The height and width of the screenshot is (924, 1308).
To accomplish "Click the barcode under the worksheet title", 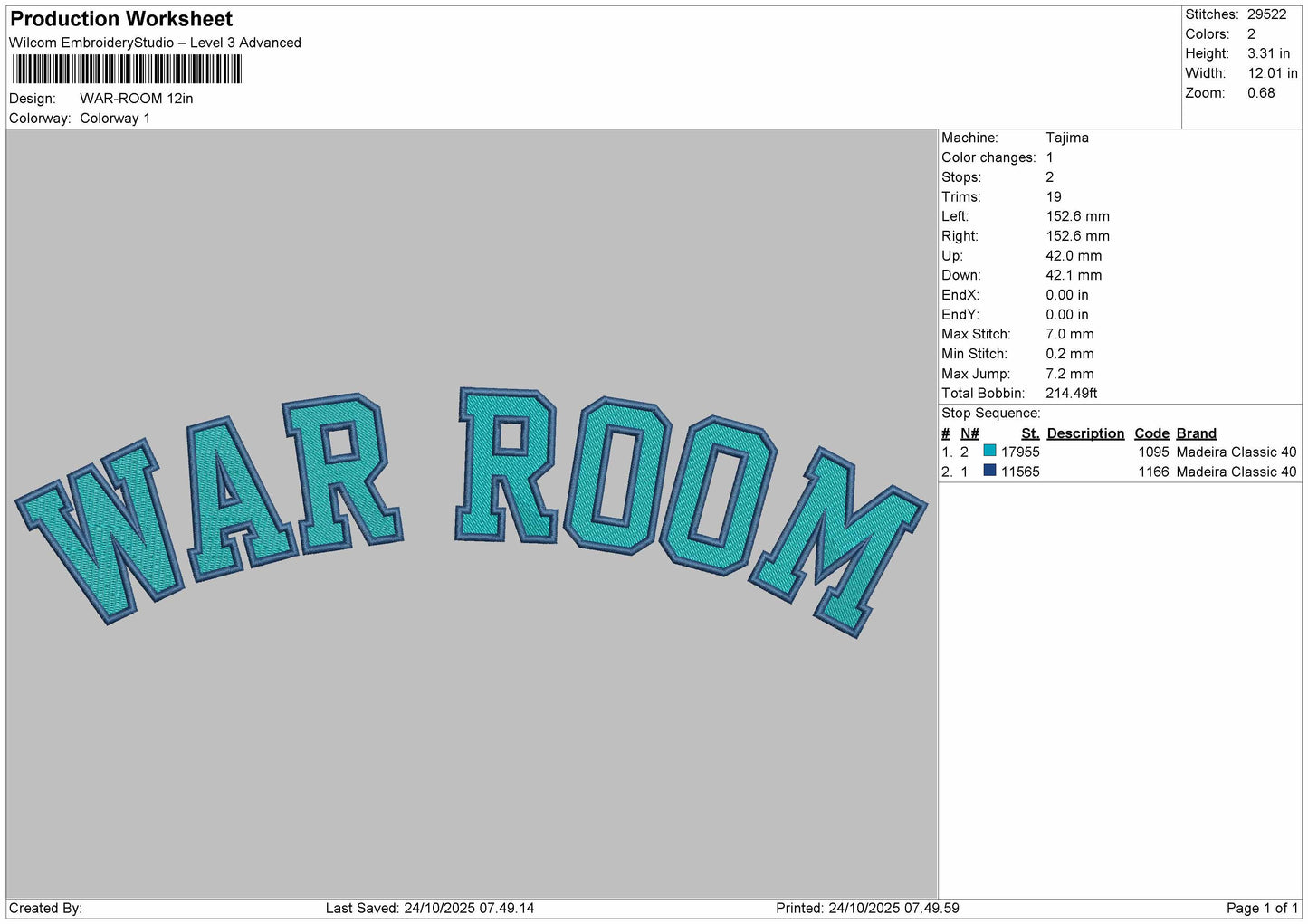I will pos(127,70).
